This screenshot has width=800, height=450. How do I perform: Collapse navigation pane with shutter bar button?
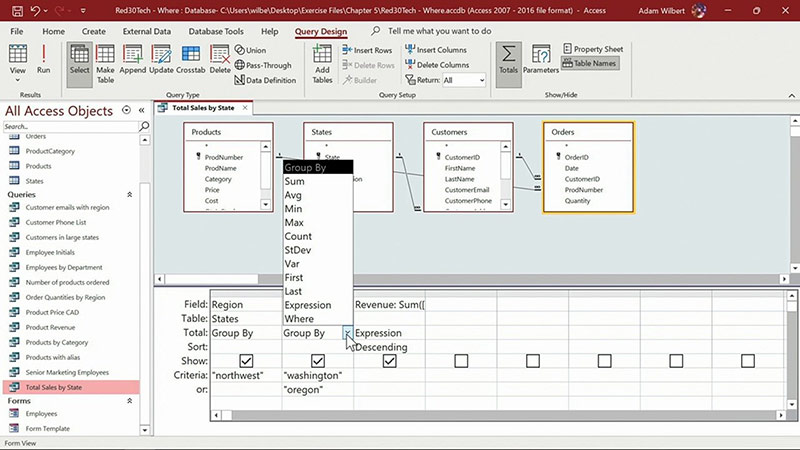tap(141, 110)
